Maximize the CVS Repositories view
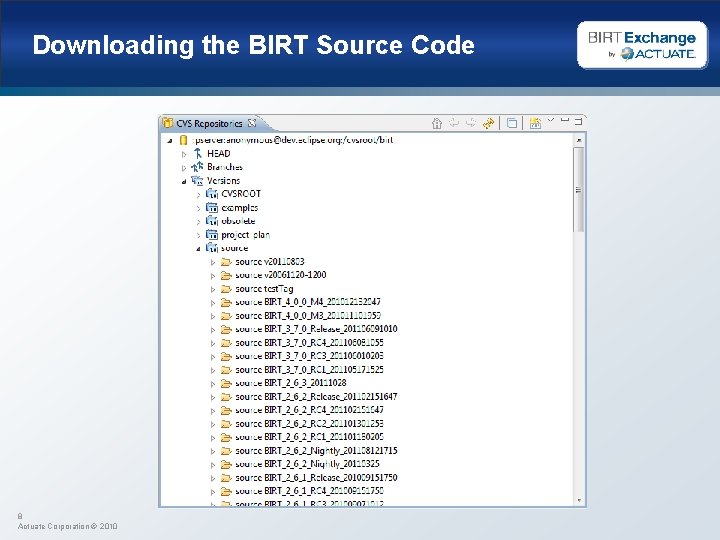The width and height of the screenshot is (720, 540). (x=578, y=121)
